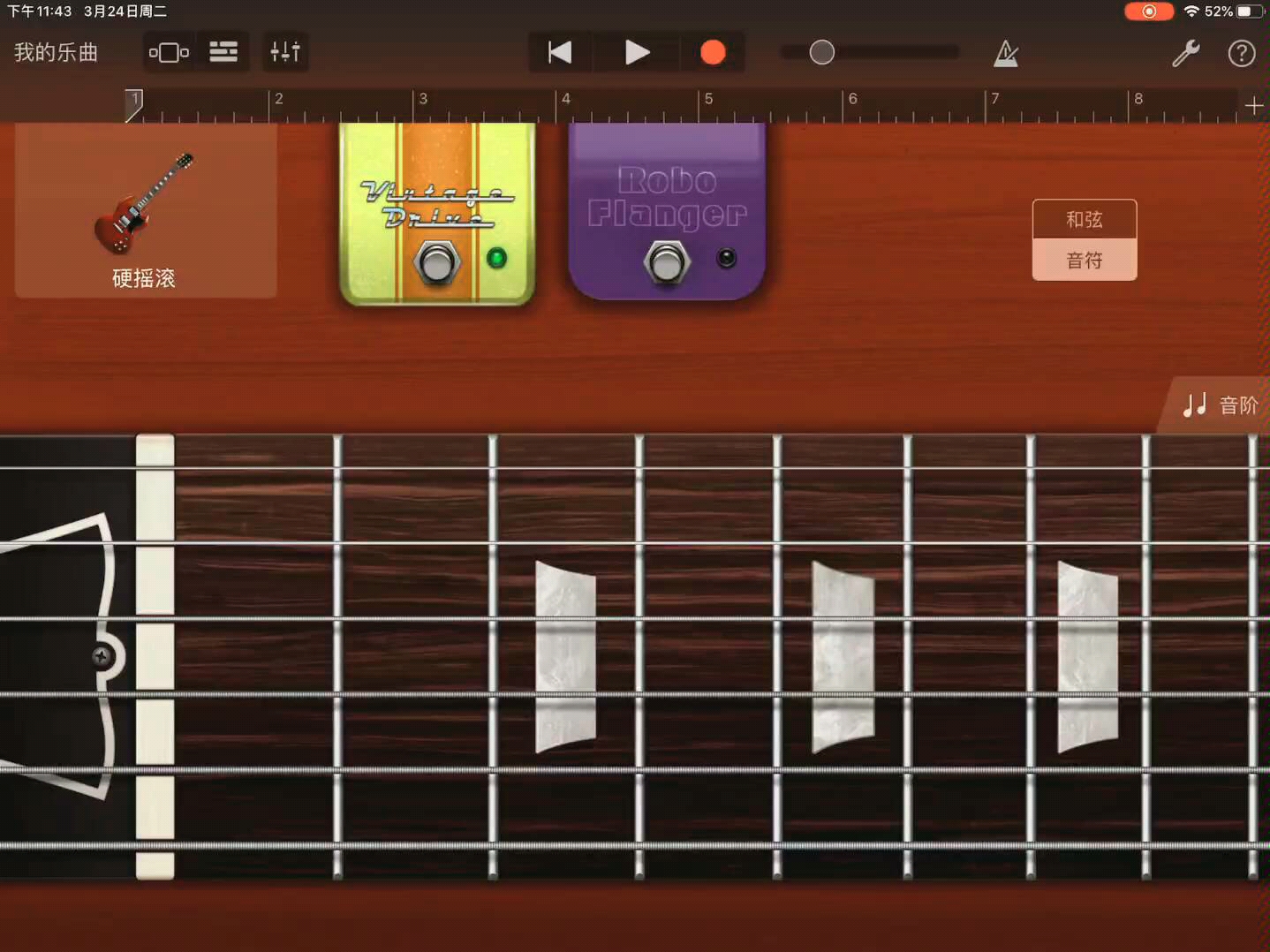Select the playhead marker at bar 1
This screenshot has width=1270, height=952.
[x=133, y=104]
